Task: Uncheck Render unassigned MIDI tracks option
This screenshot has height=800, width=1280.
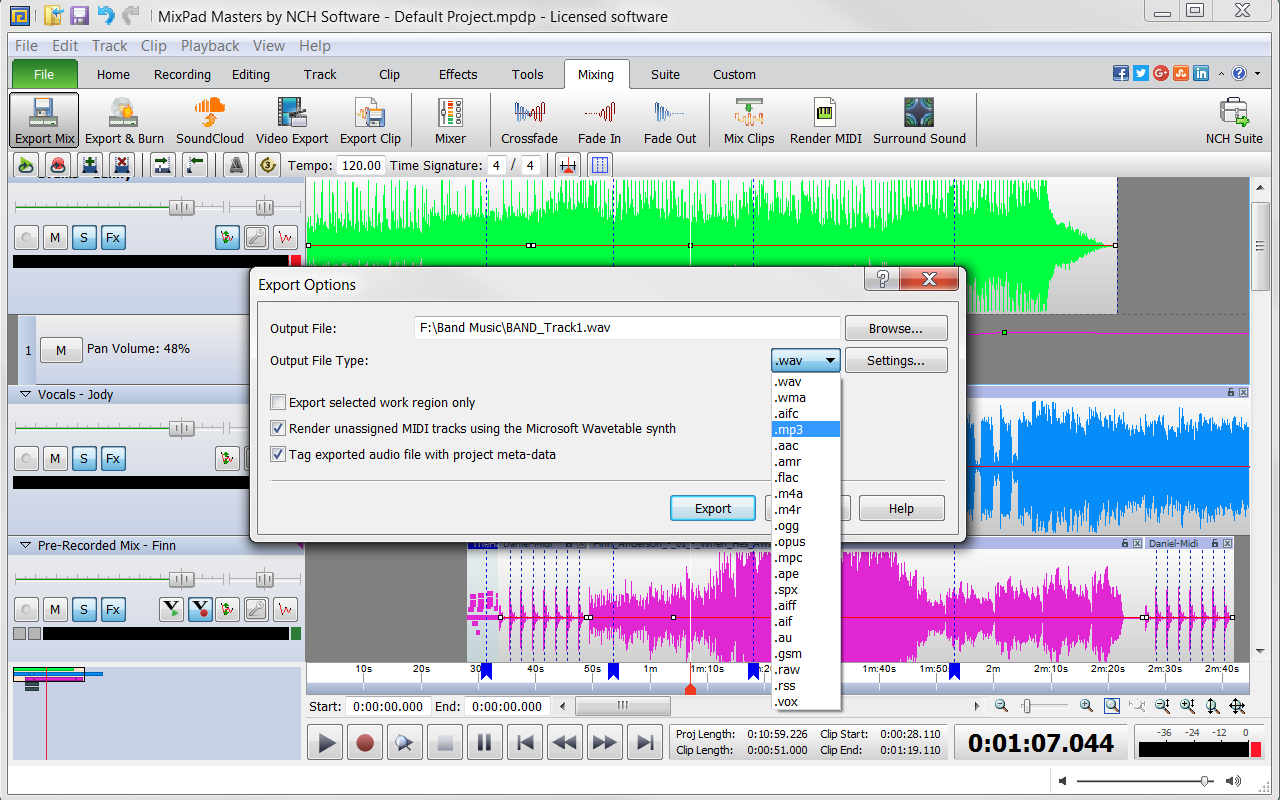Action: pos(278,429)
